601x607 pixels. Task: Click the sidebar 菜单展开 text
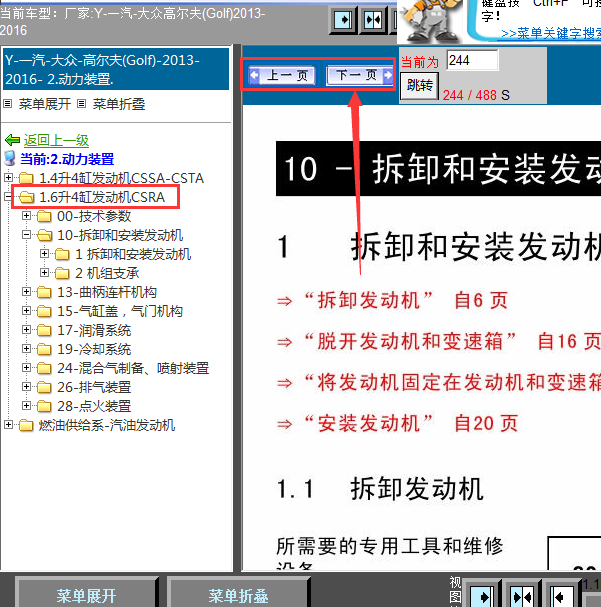pyautogui.click(x=45, y=104)
